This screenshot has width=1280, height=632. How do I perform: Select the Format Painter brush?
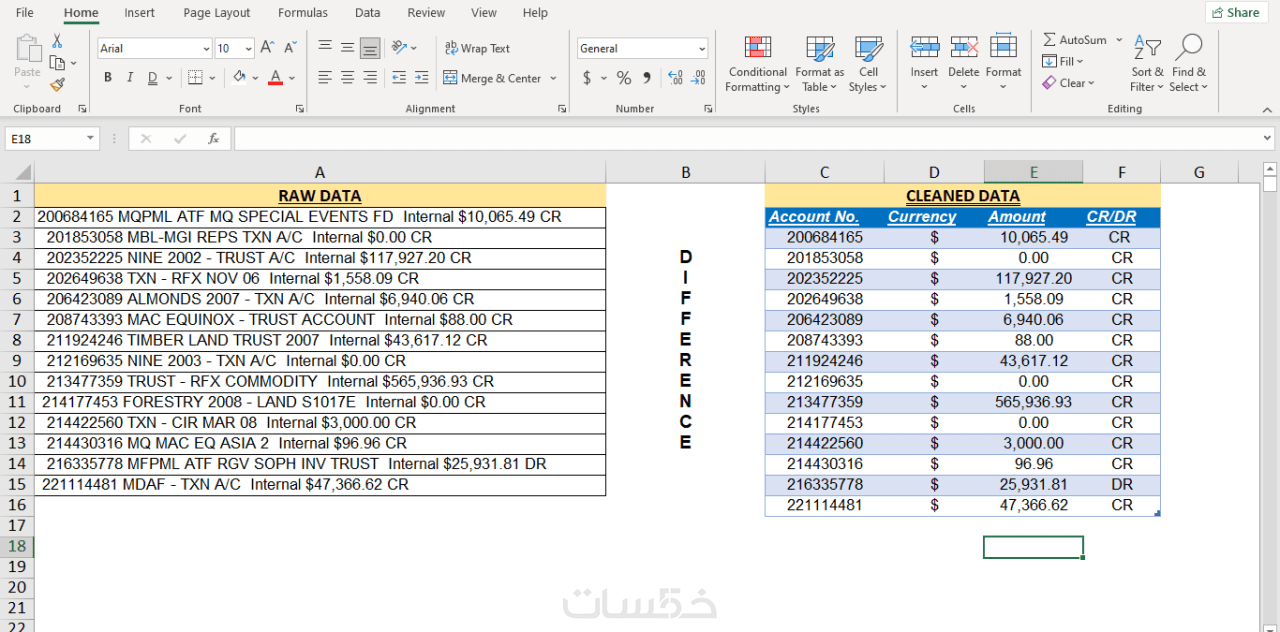57,85
